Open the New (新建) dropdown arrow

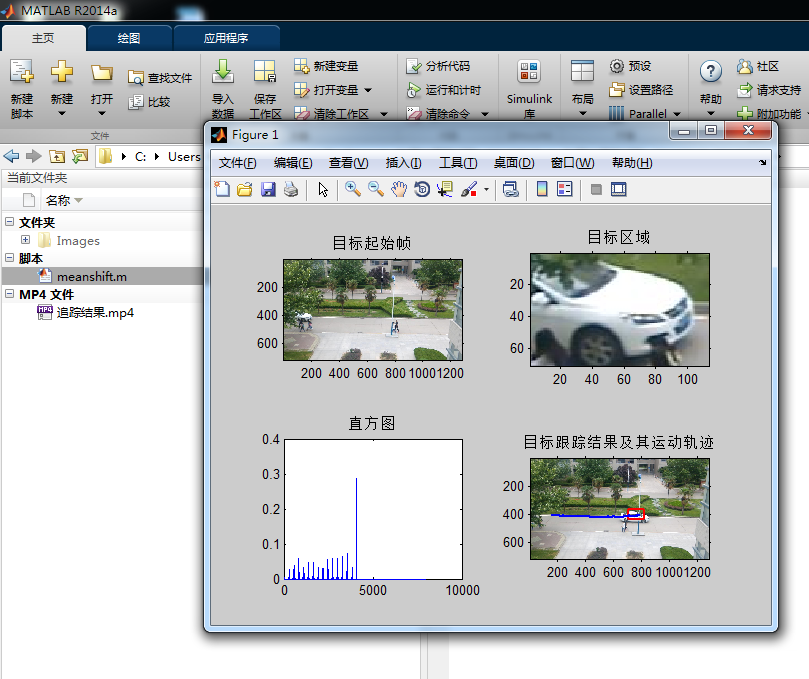pyautogui.click(x=61, y=113)
